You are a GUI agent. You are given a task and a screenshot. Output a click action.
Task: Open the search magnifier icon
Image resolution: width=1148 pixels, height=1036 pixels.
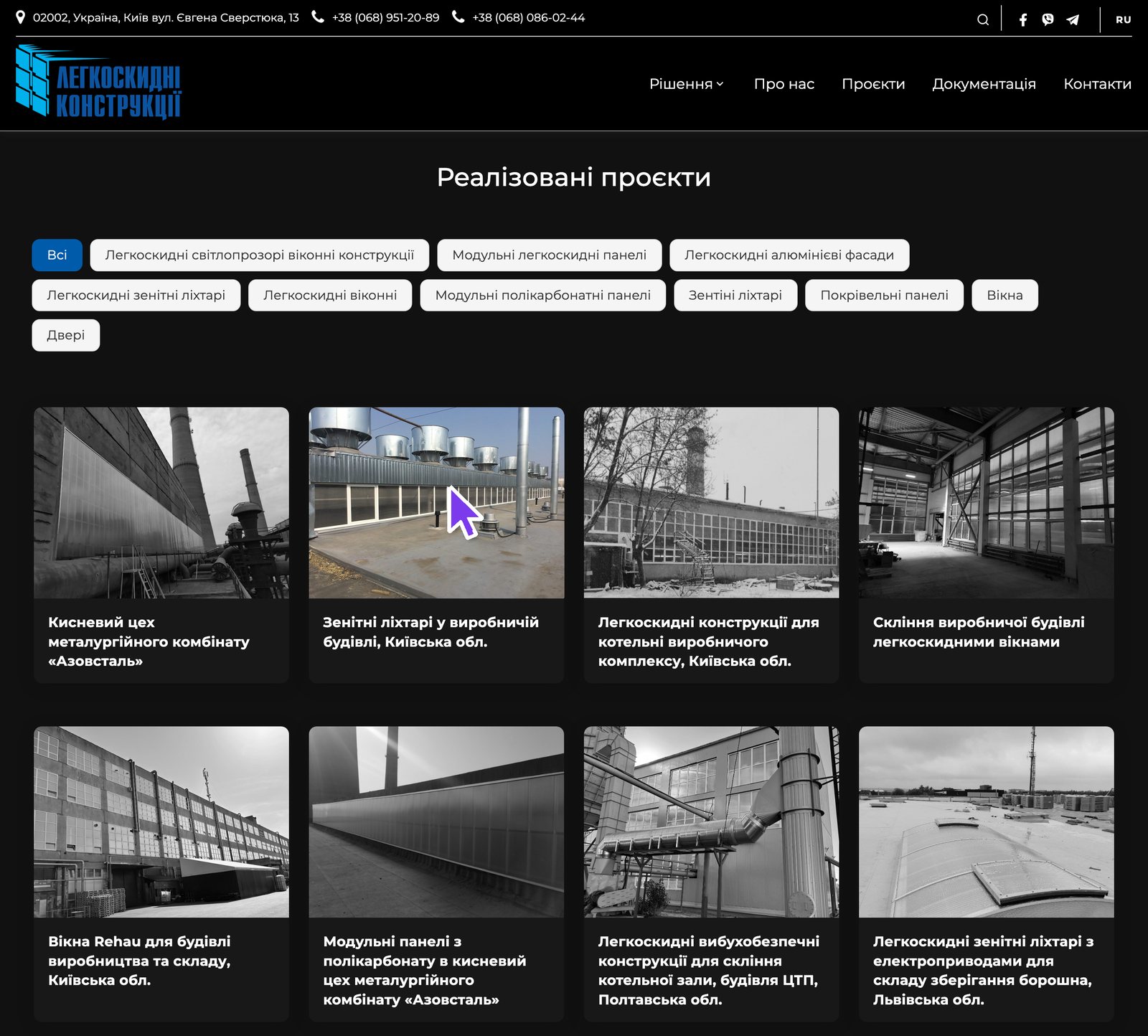(983, 19)
